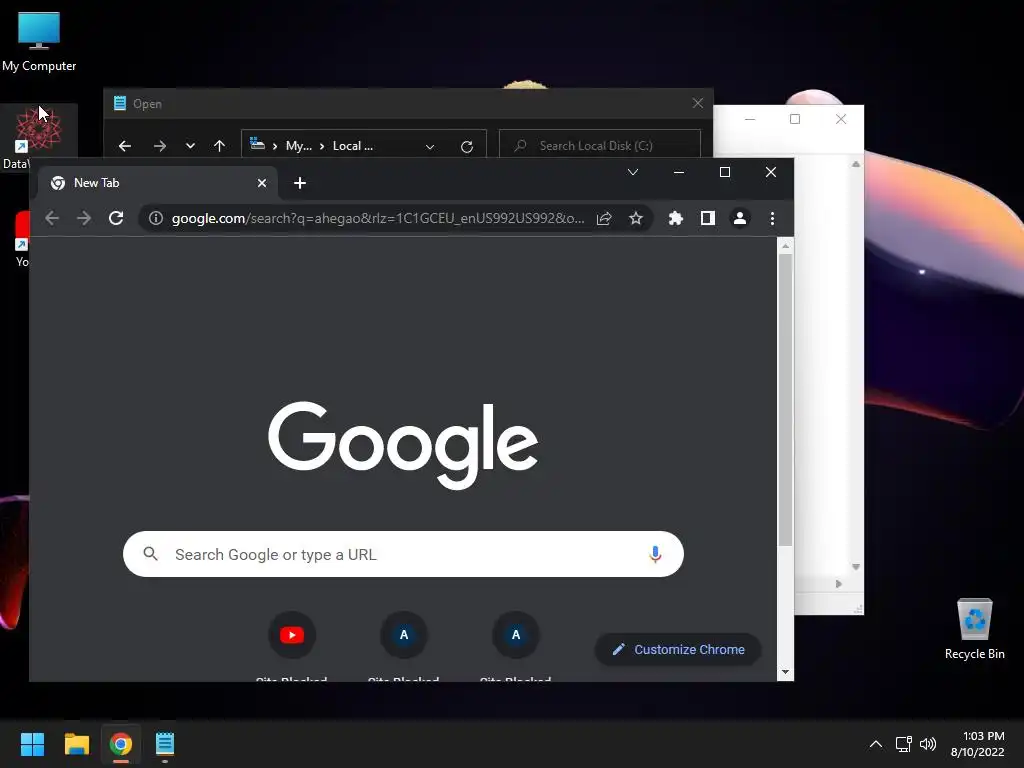The image size is (1024, 768).
Task: Open Chrome three-dot menu
Action: click(x=773, y=218)
